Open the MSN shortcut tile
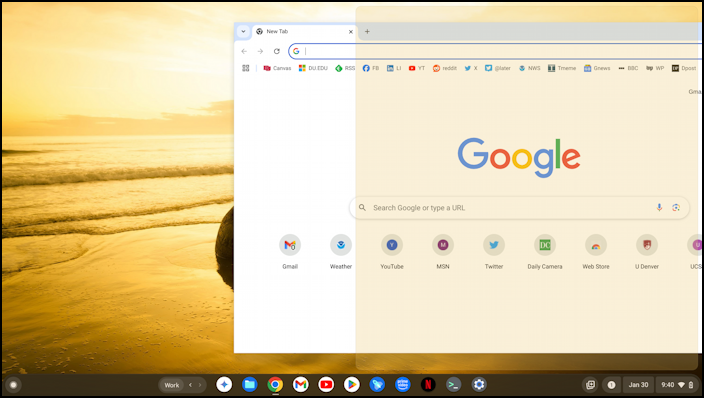 (x=443, y=252)
